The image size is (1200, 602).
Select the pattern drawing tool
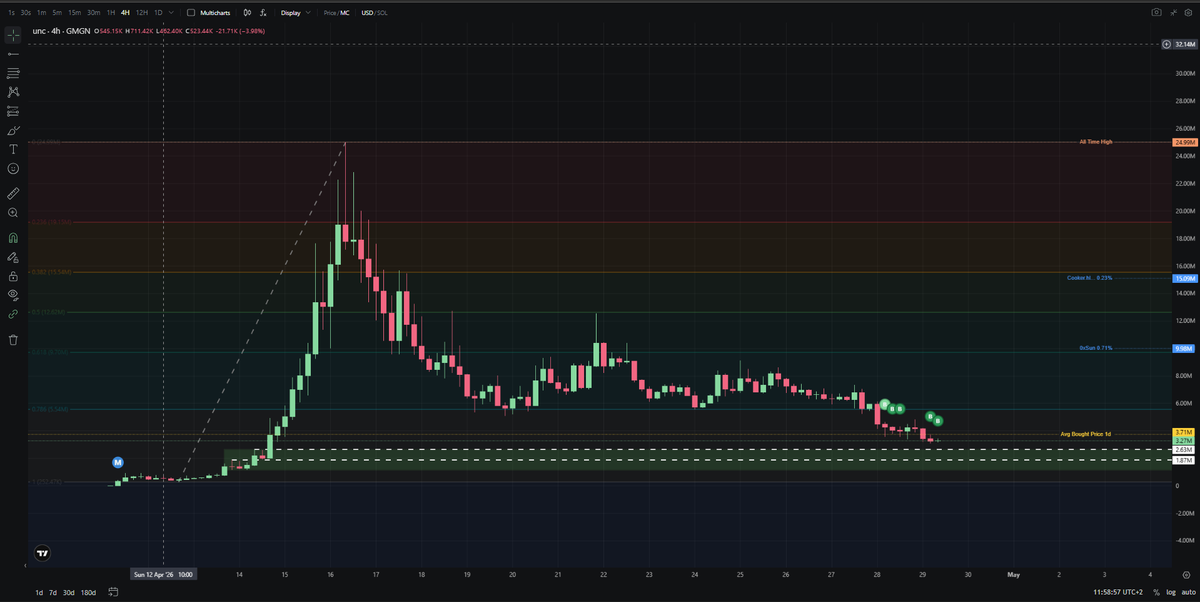pyautogui.click(x=13, y=92)
